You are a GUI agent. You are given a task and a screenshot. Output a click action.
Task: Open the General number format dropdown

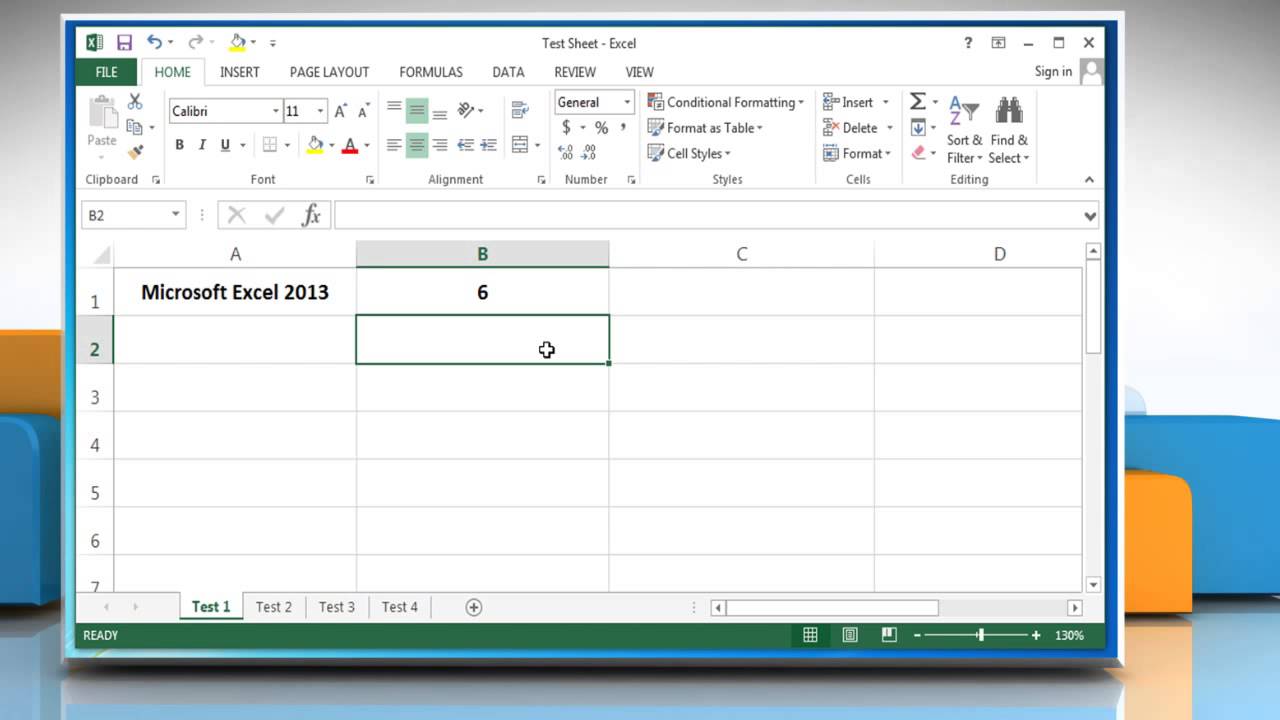coord(627,102)
